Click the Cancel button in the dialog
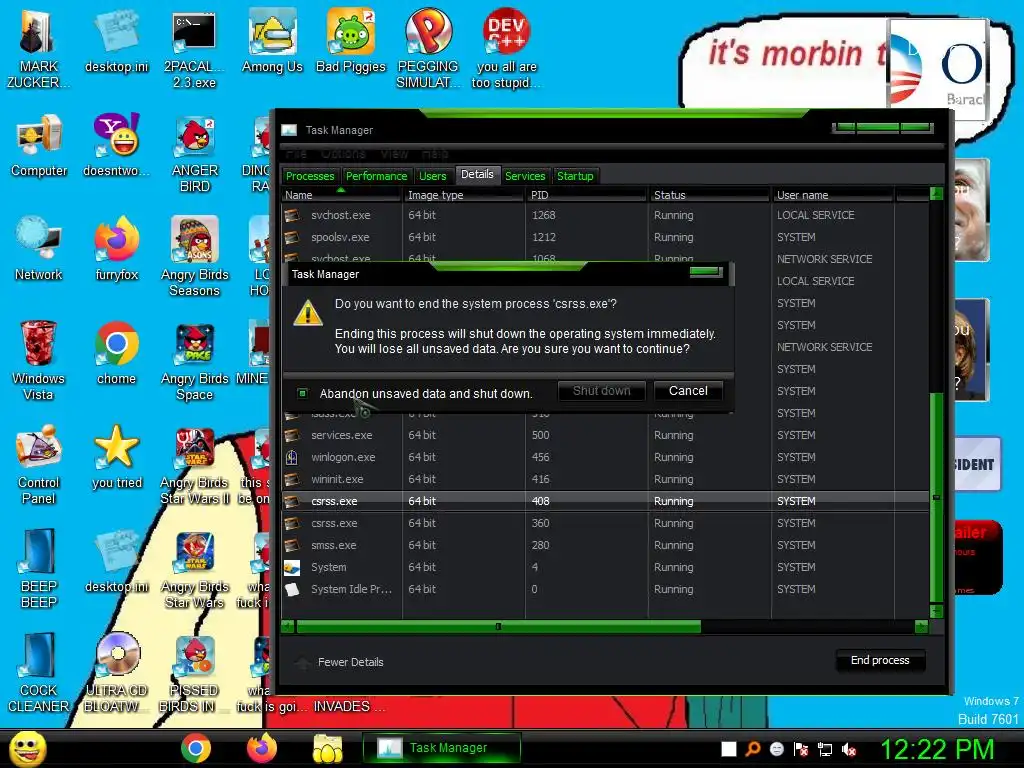This screenshot has height=768, width=1024. pyautogui.click(x=688, y=391)
